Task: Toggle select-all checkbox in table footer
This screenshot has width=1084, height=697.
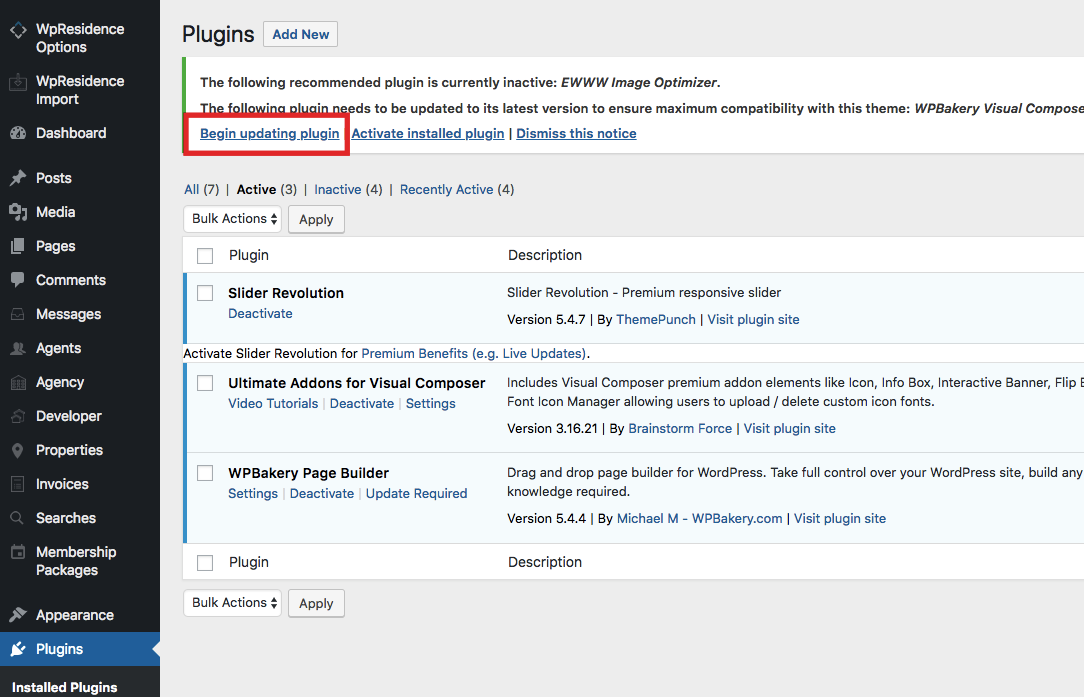Action: click(205, 563)
